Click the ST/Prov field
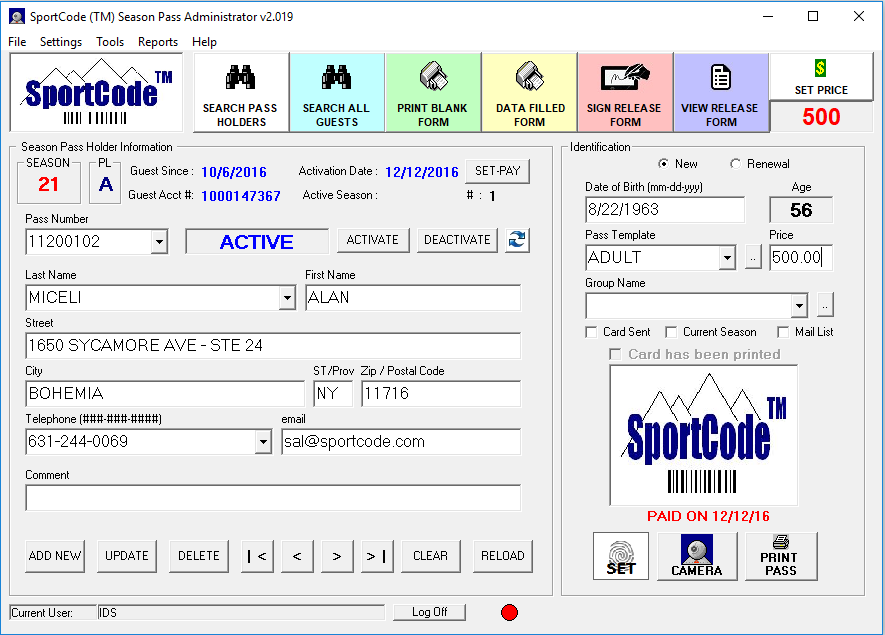Image resolution: width=885 pixels, height=635 pixels. (333, 393)
